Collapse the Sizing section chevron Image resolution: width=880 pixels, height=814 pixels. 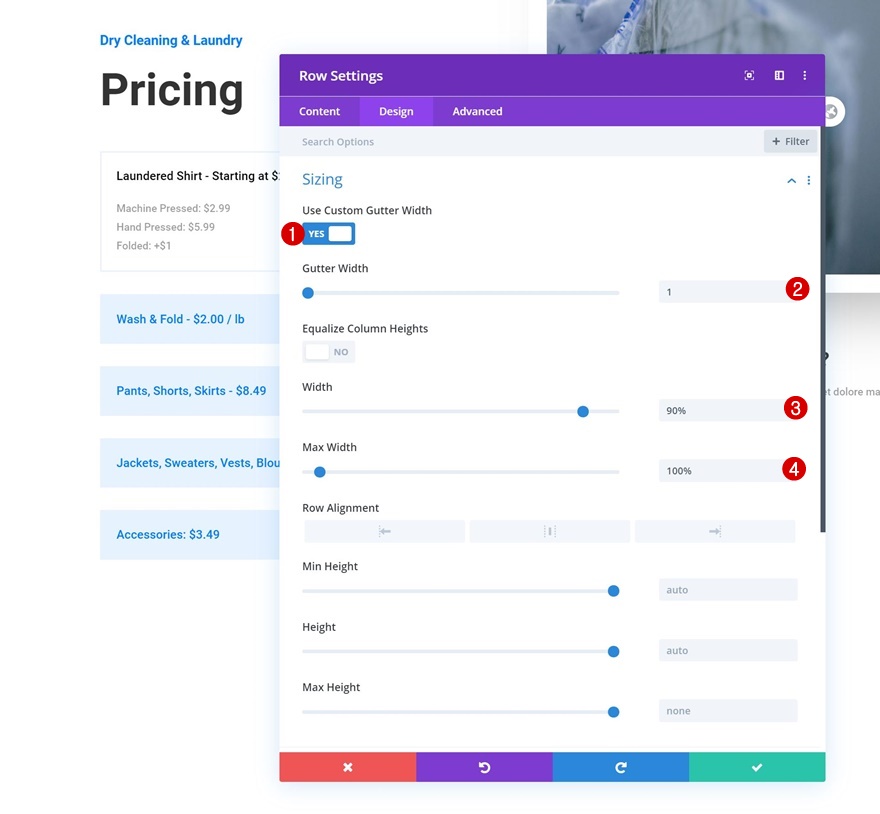791,181
